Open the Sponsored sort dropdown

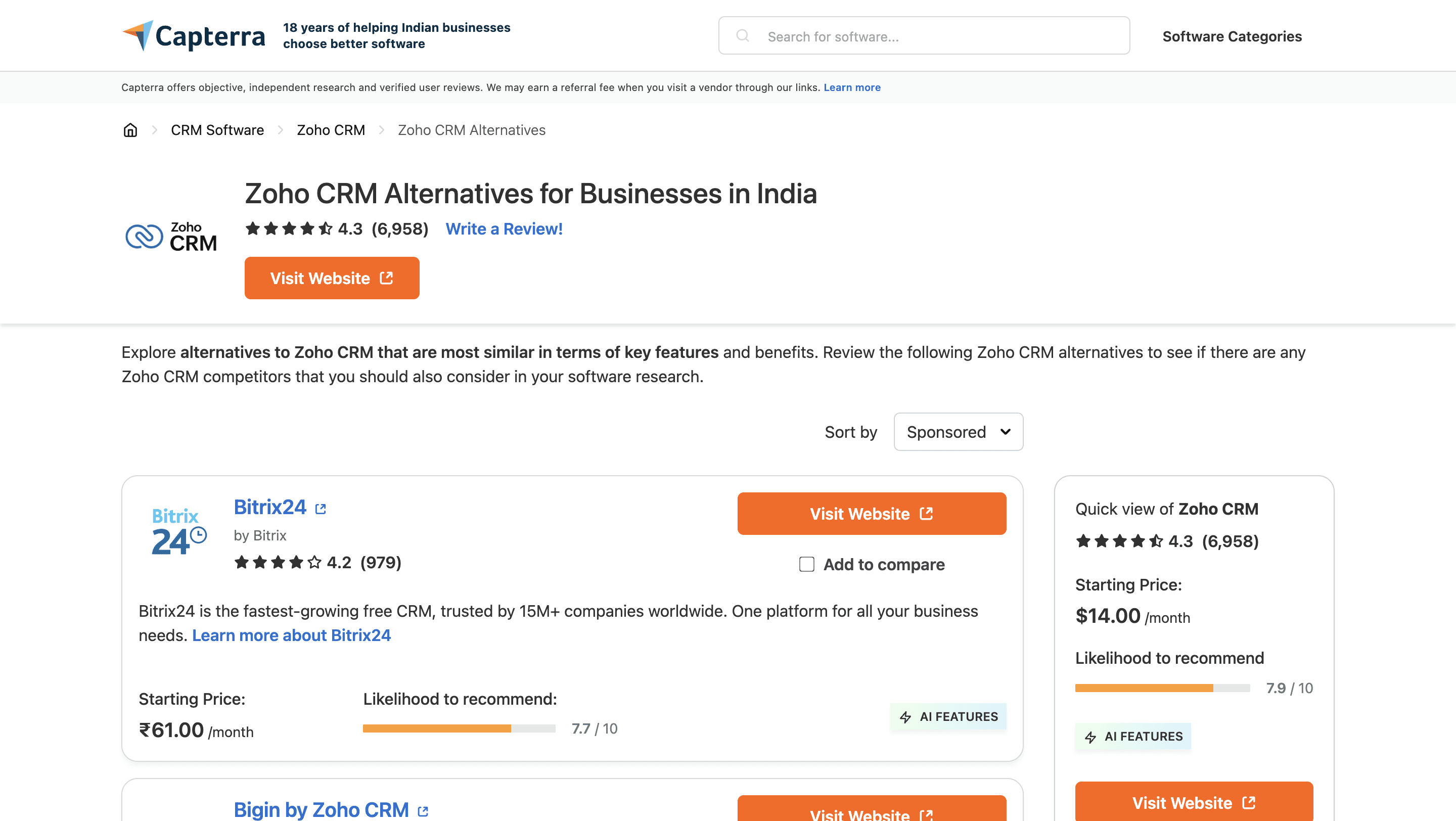click(958, 432)
